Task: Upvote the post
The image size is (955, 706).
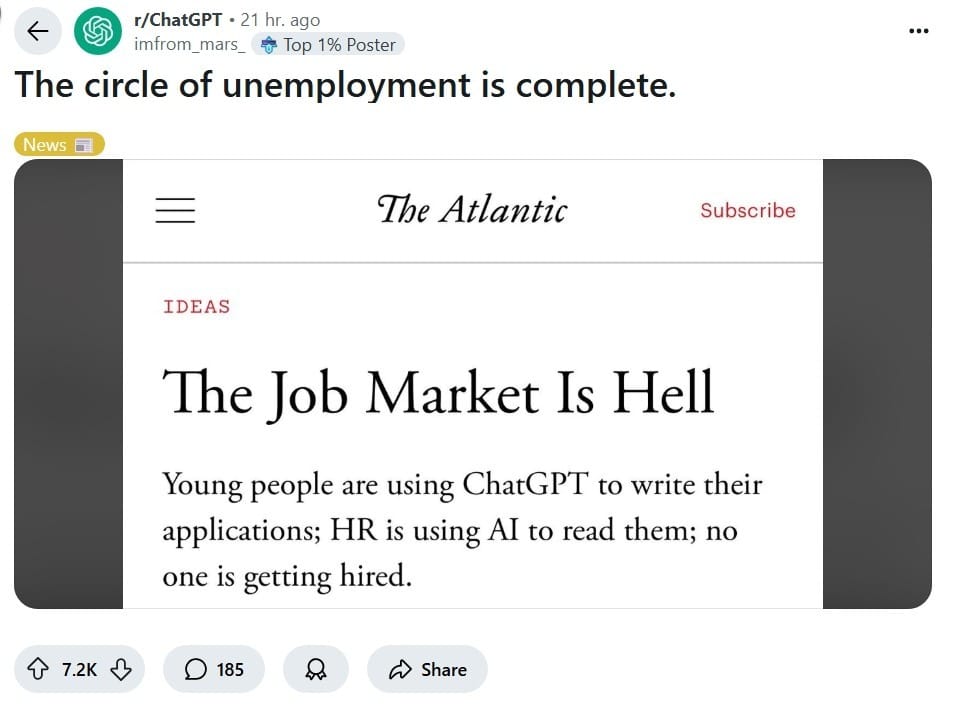Action: coord(38,669)
